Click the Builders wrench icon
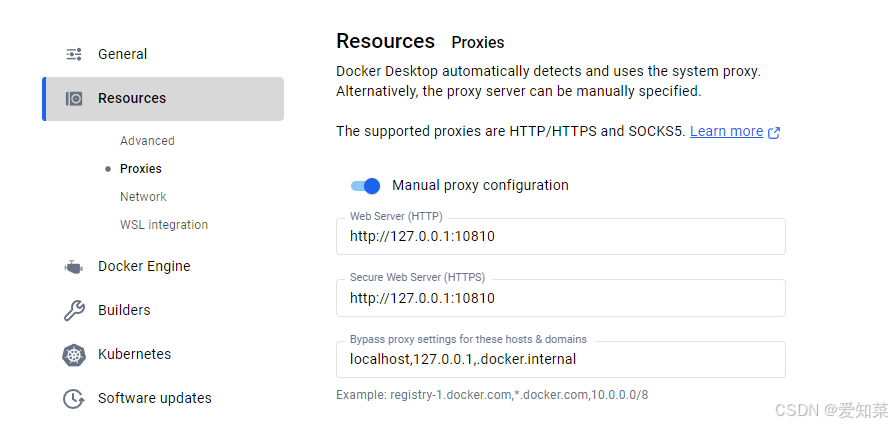 [x=74, y=311]
